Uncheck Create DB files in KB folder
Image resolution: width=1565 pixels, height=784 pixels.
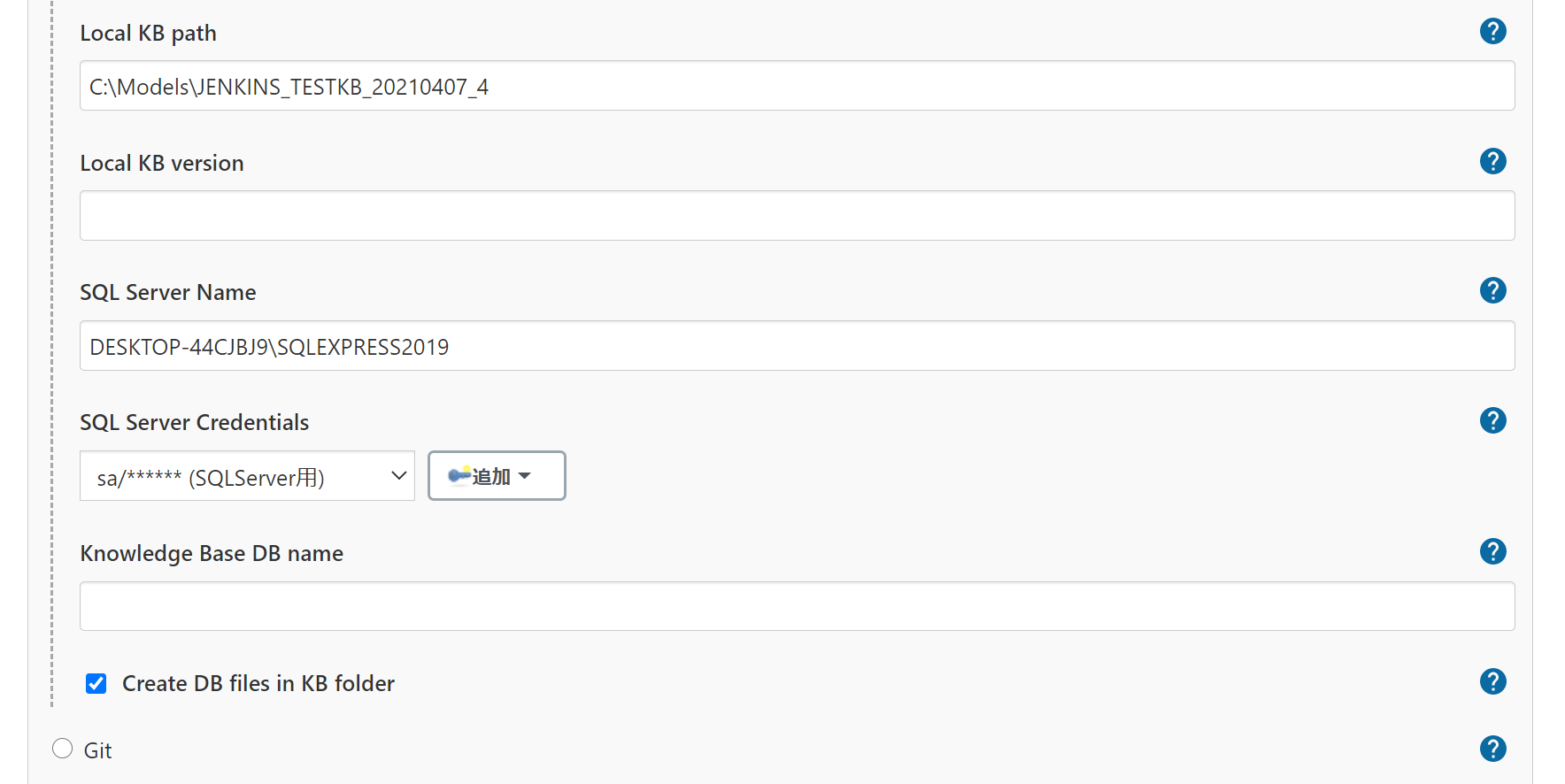[96, 683]
